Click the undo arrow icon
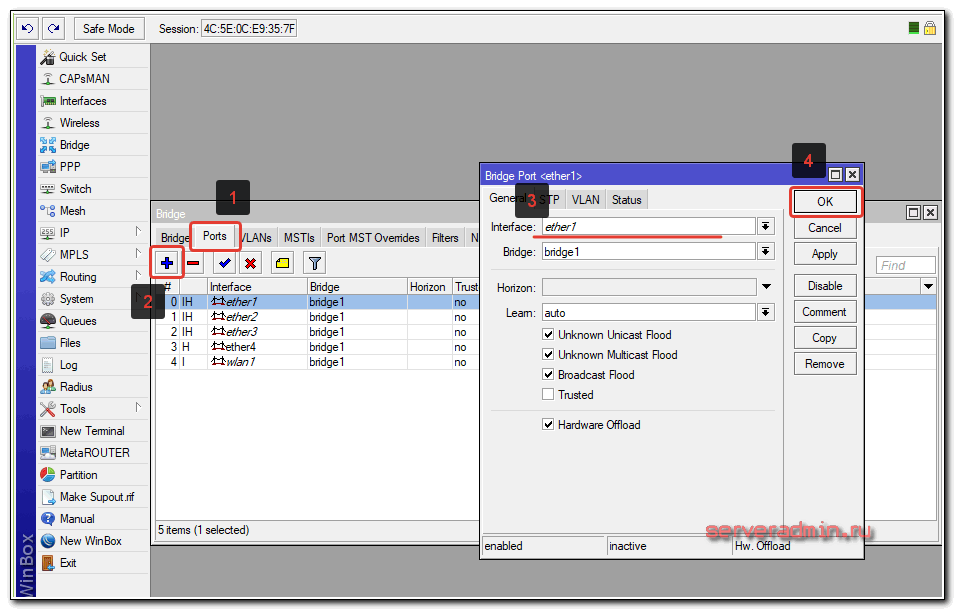Screen dimensions: 956x611 (x=28, y=29)
